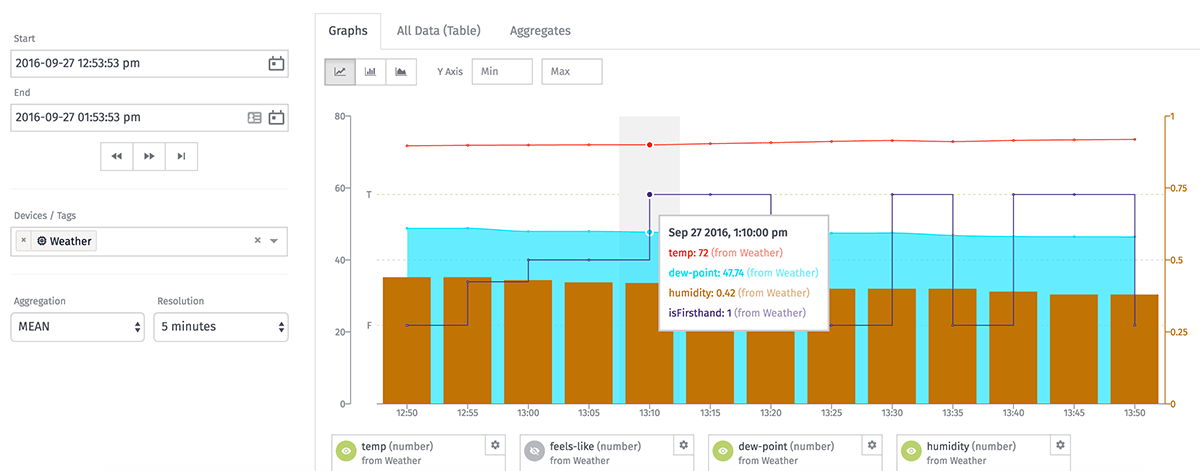
Task: Jump to latest time with skip-to-end button
Action: [181, 156]
